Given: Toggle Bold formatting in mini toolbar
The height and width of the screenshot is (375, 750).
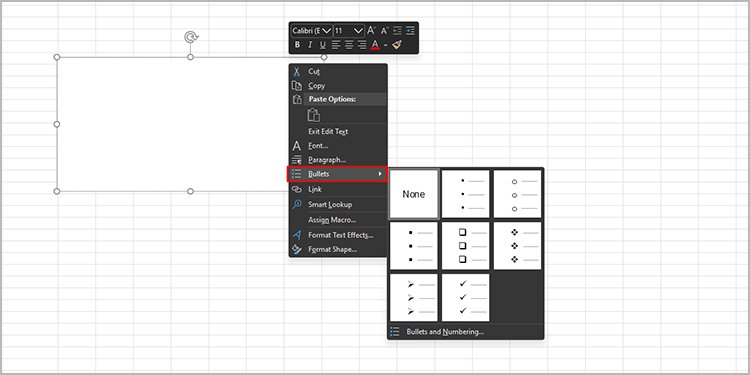Looking at the screenshot, I should coord(297,45).
